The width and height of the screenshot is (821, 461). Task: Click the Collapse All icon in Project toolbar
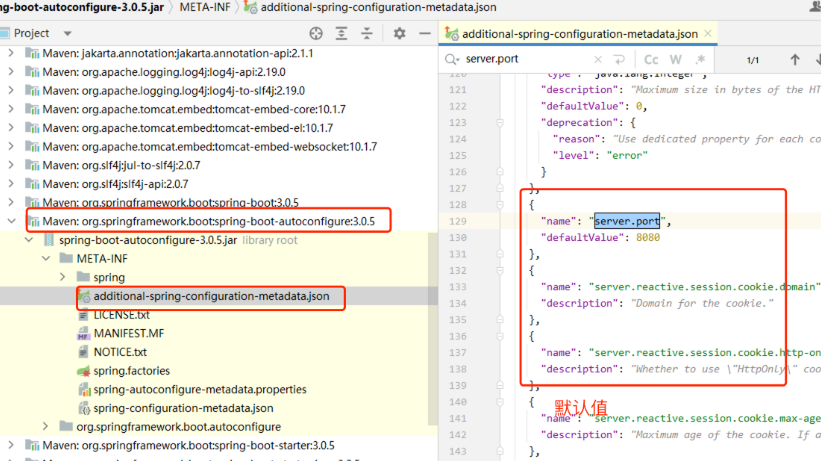(x=367, y=34)
